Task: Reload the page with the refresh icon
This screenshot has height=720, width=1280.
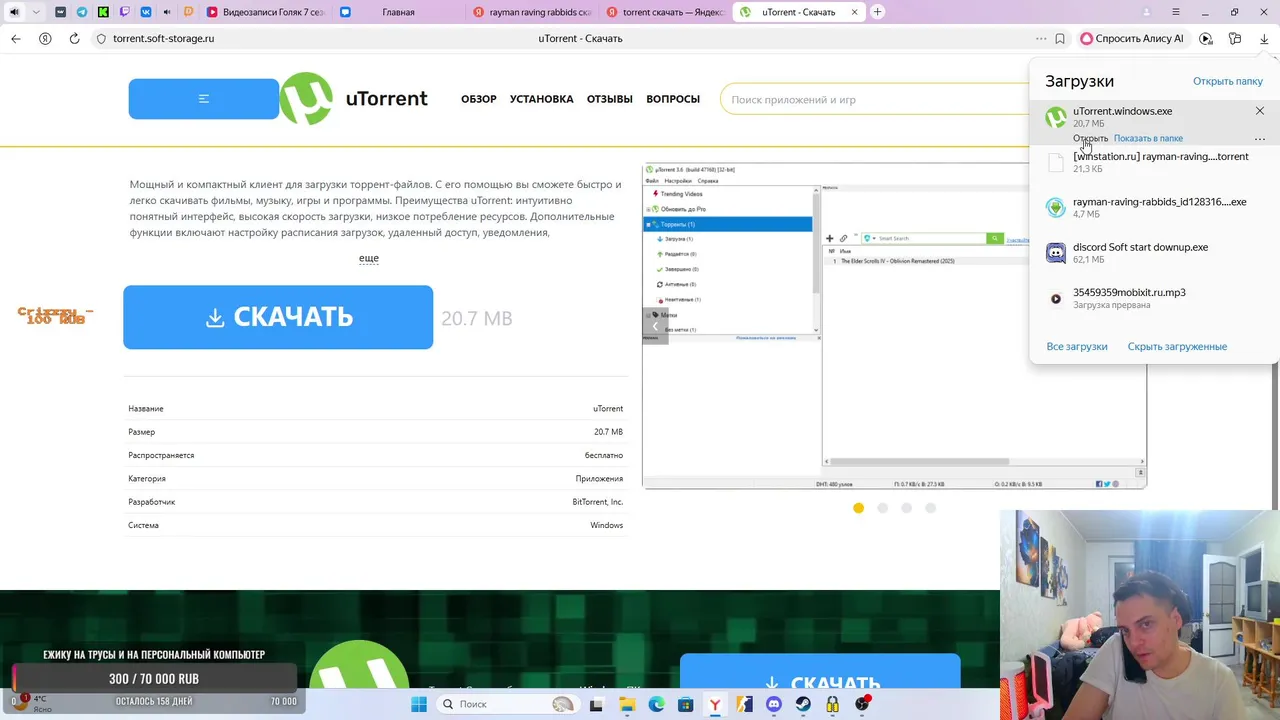Action: click(x=74, y=38)
